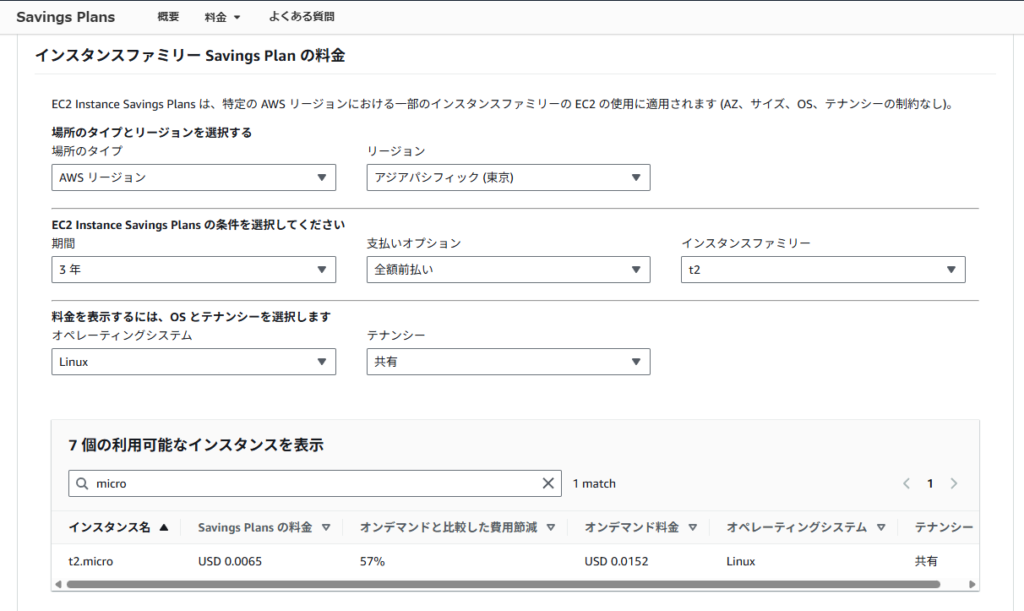This screenshot has width=1024, height=611.
Task: Sort by オンデマンドと比較した費用節減 column arrow
Action: click(x=551, y=527)
